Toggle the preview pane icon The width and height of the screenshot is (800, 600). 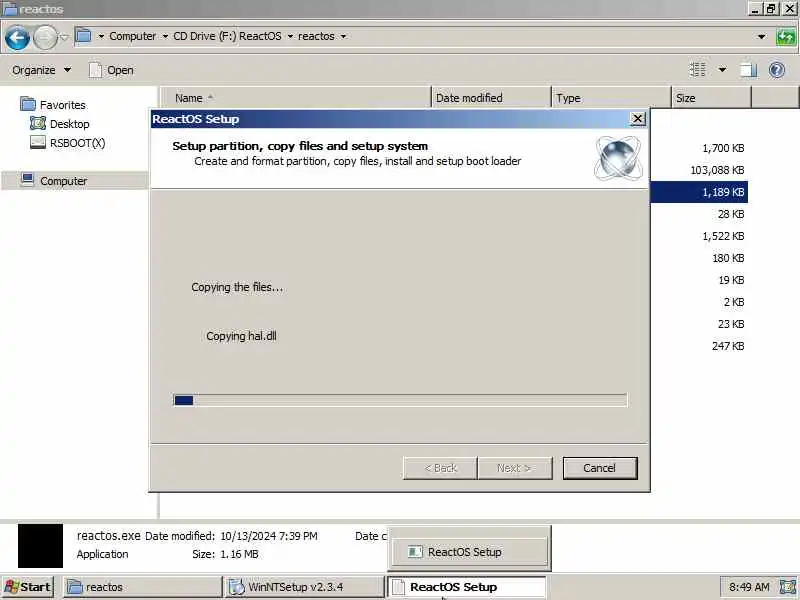click(x=748, y=69)
